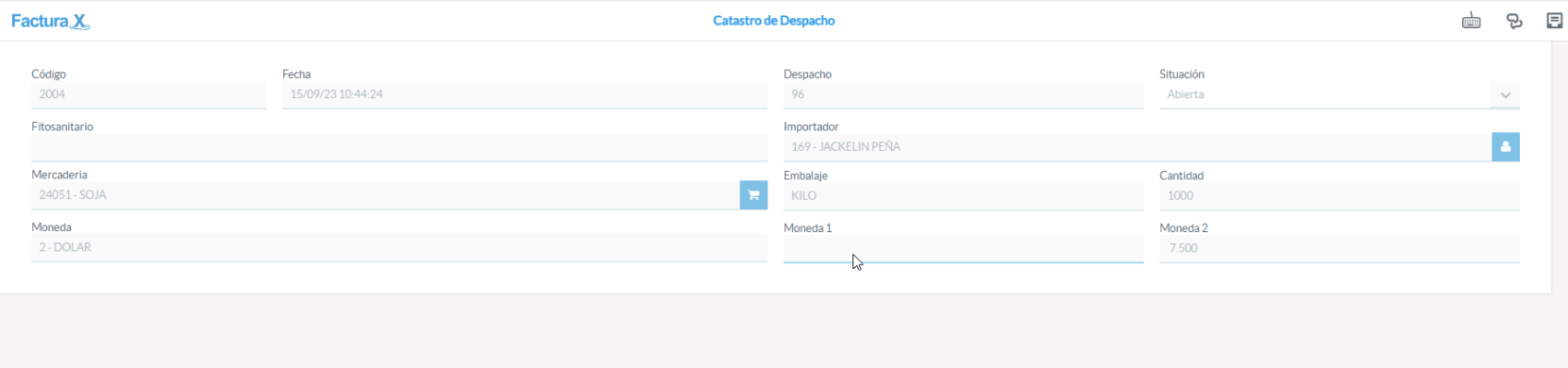Click the empty Fitosanitario field

coord(399,147)
